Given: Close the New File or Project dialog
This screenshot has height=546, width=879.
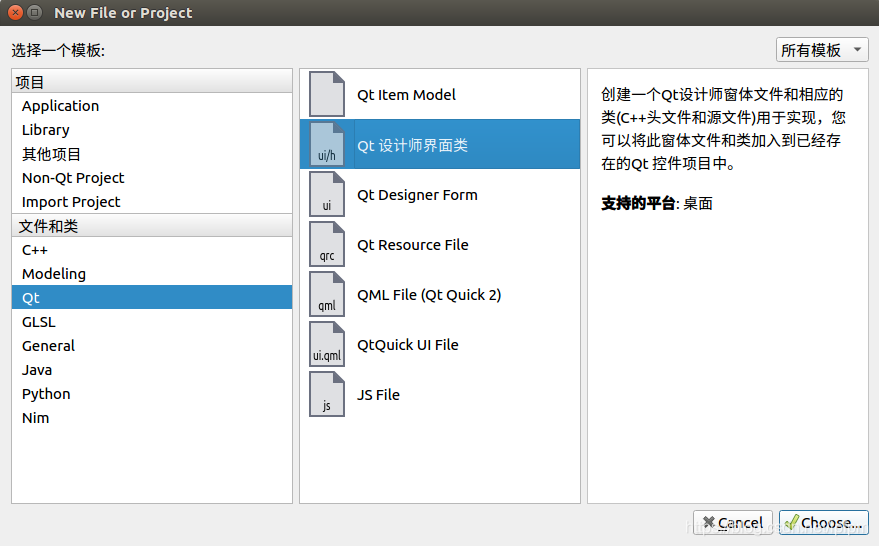Looking at the screenshot, I should point(16,12).
